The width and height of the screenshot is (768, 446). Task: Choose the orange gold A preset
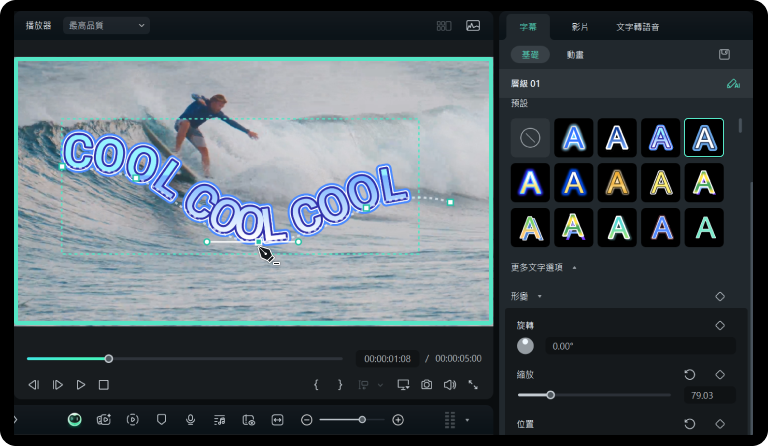pos(617,183)
